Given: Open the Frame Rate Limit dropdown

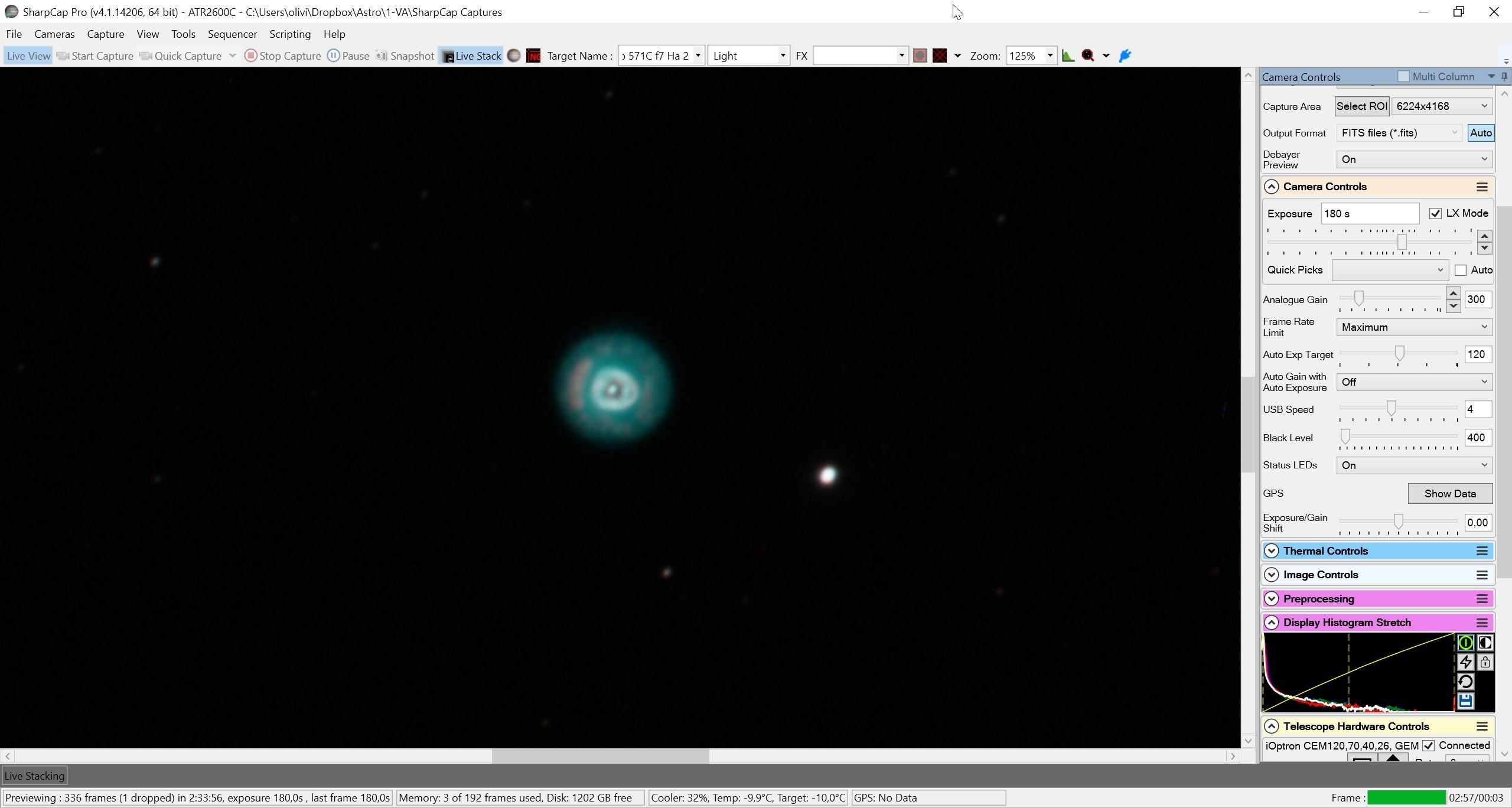Looking at the screenshot, I should pos(1414,327).
